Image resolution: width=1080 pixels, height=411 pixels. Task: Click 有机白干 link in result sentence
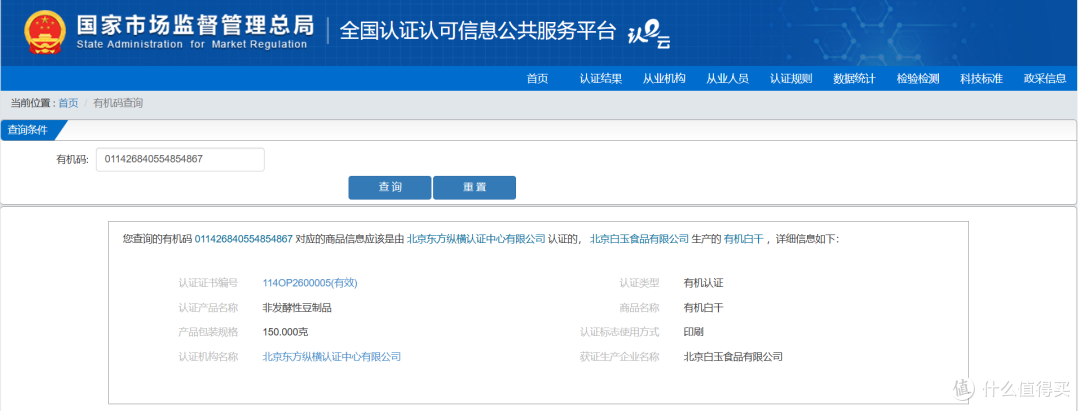tap(744, 240)
